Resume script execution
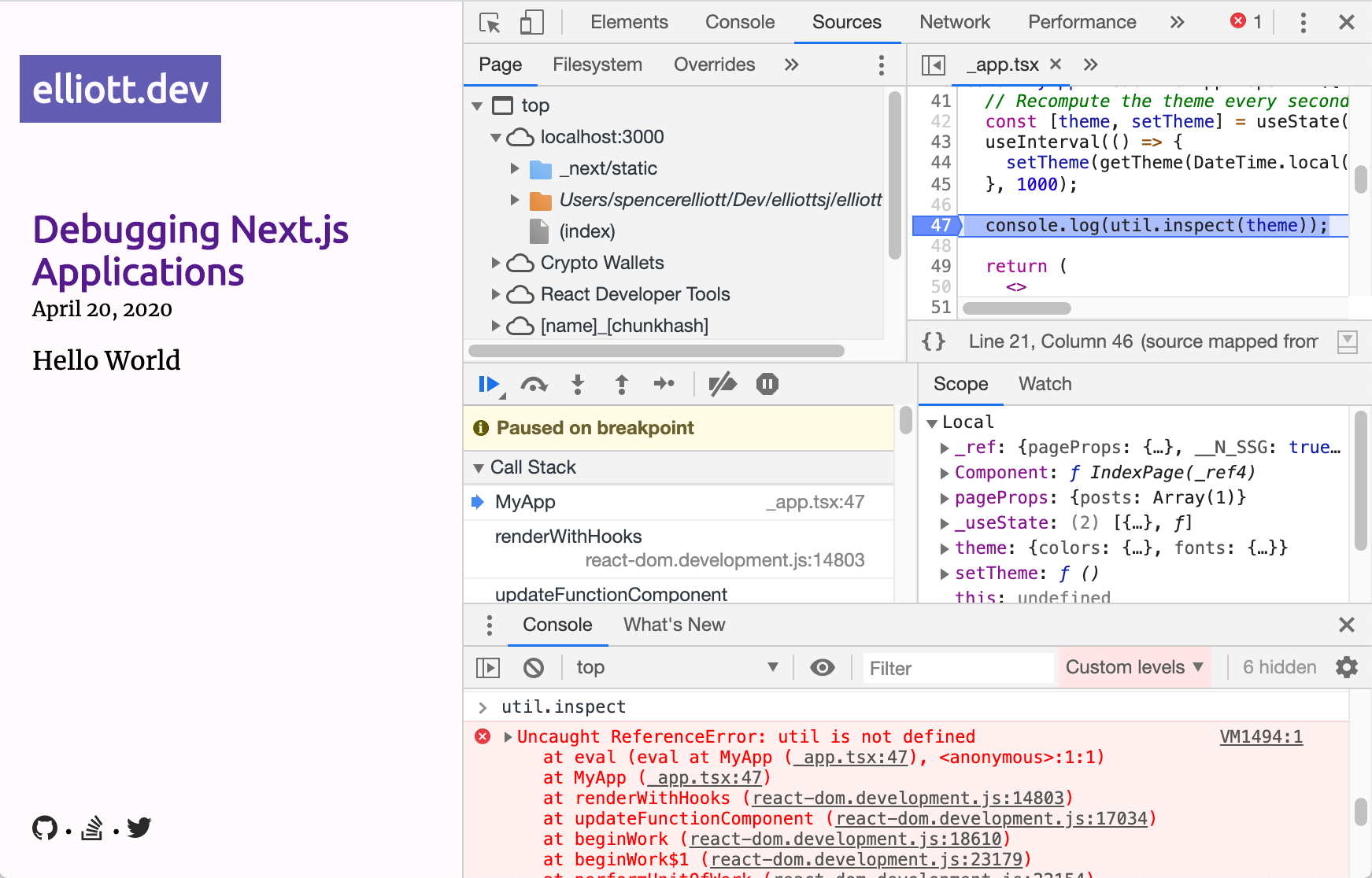The width and height of the screenshot is (1372, 878). (488, 385)
